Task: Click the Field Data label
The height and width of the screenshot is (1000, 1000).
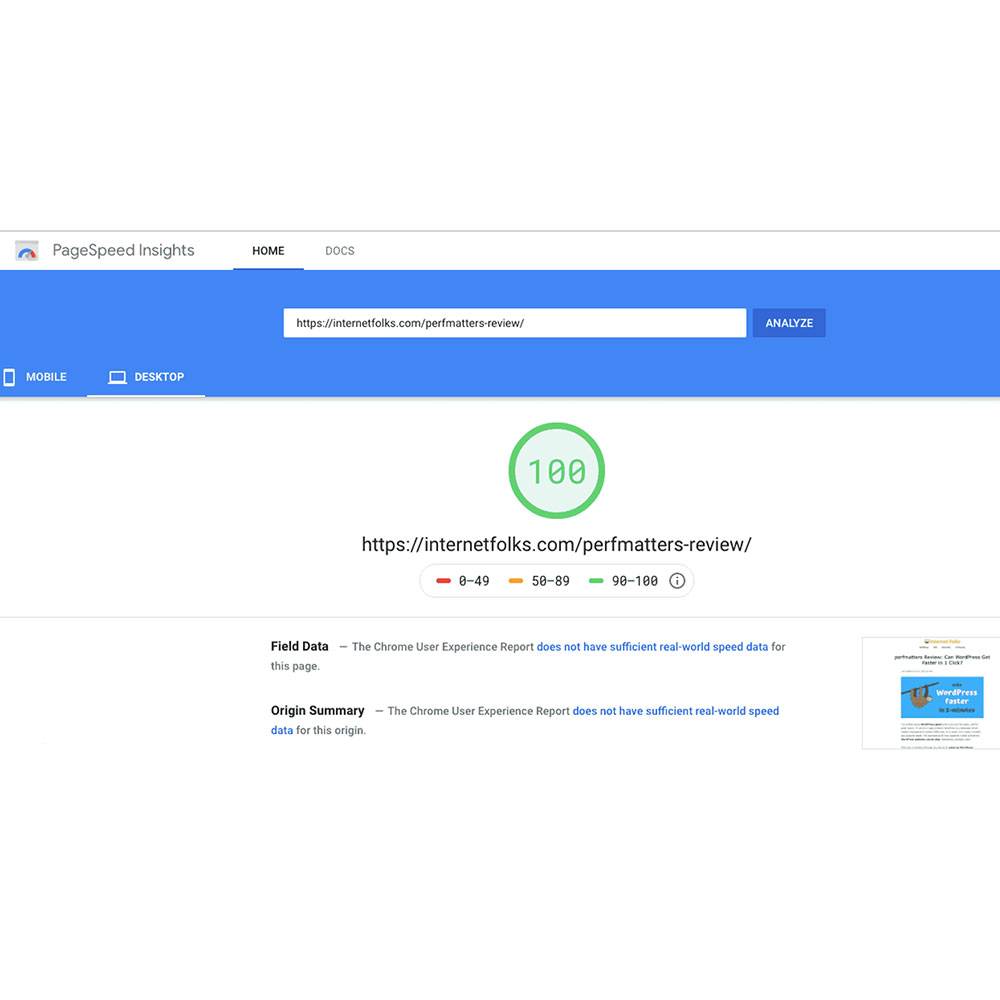Action: pyautogui.click(x=299, y=646)
